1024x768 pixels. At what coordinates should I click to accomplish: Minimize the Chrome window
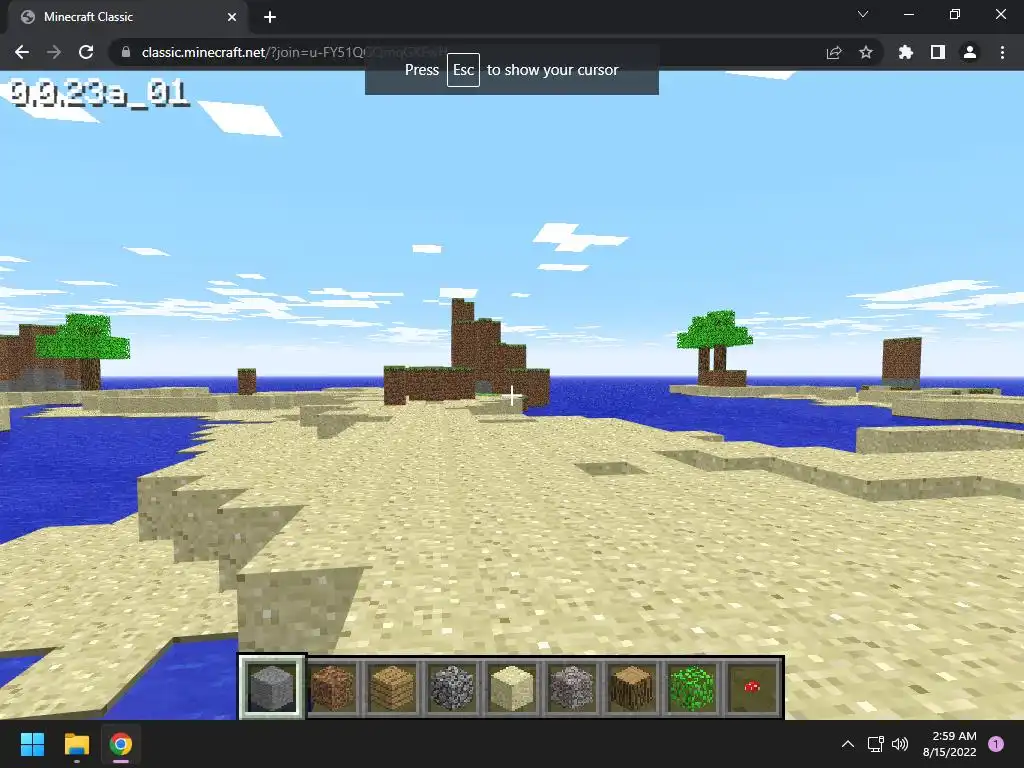[908, 14]
